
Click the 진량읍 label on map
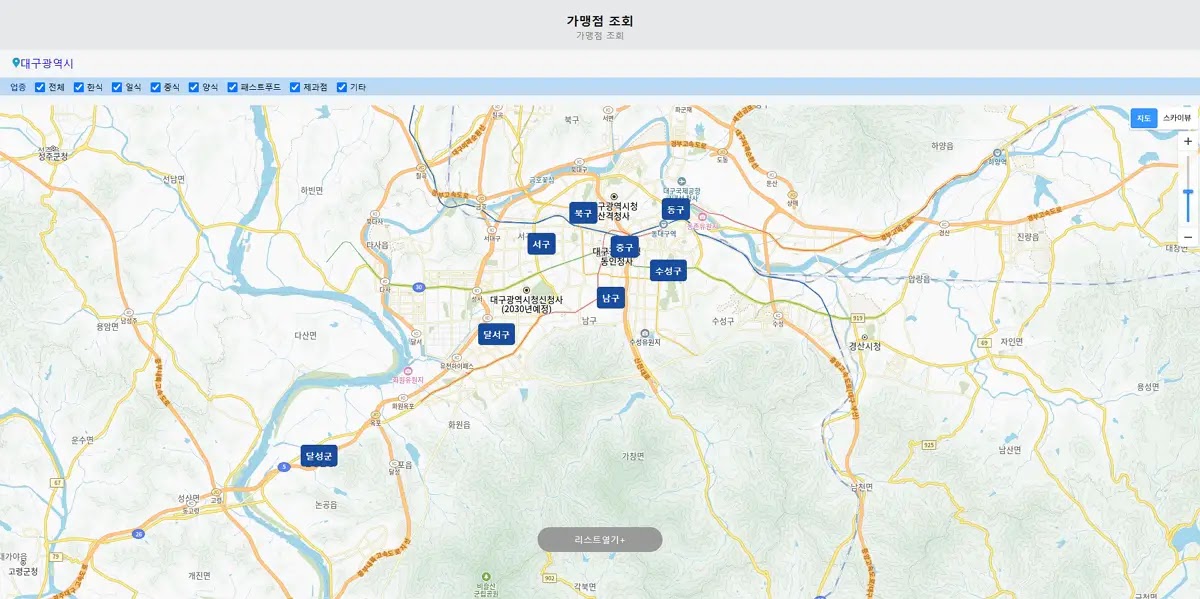[x=1028, y=238]
